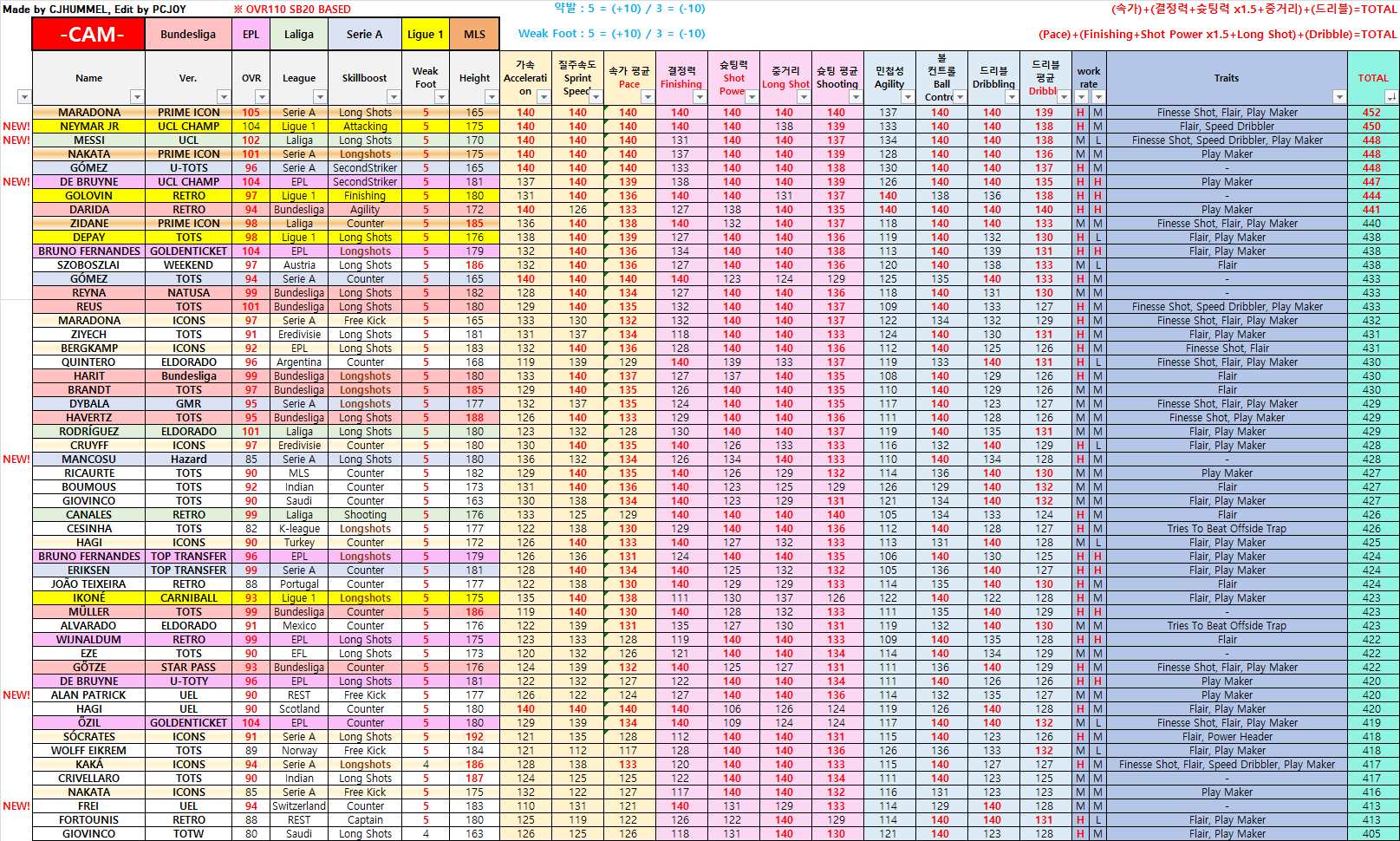Select the IKONÉ name cell
1400x841 pixels.
click(88, 598)
